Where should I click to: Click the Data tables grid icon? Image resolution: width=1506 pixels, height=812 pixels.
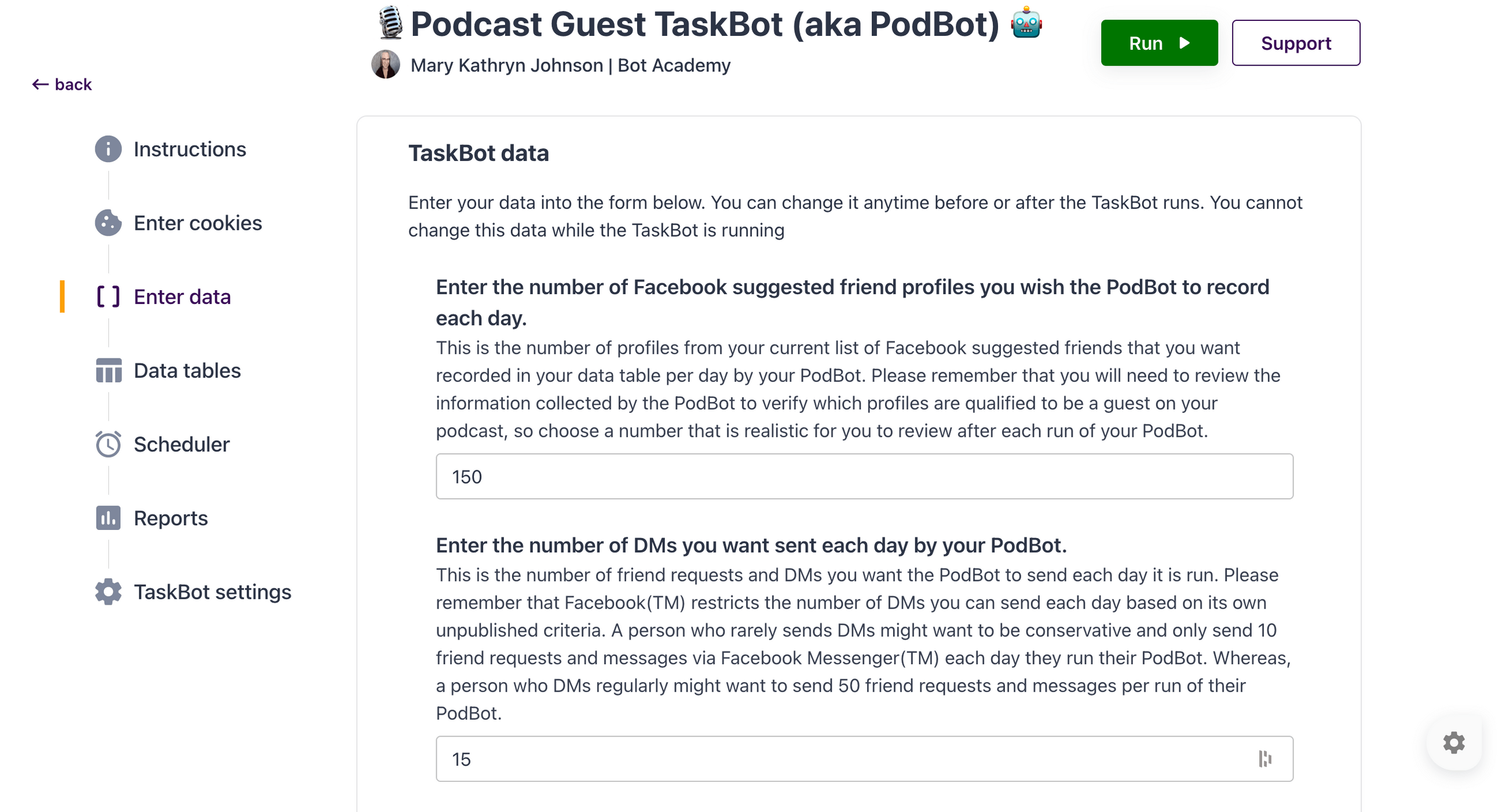[x=108, y=371]
